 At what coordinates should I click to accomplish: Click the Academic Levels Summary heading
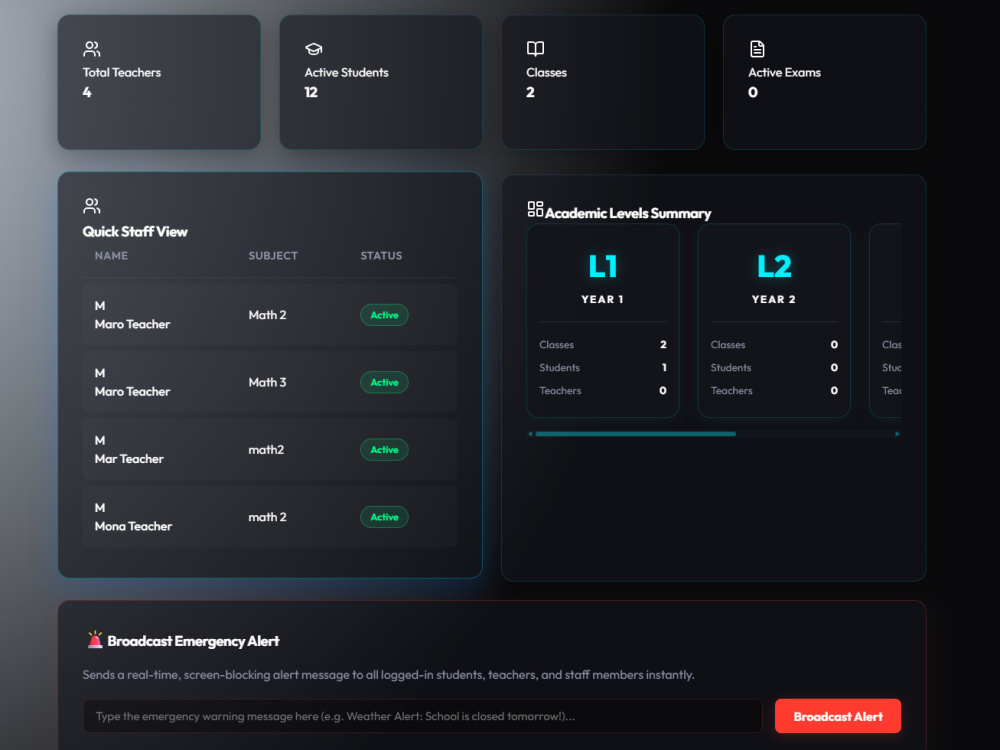coord(628,213)
